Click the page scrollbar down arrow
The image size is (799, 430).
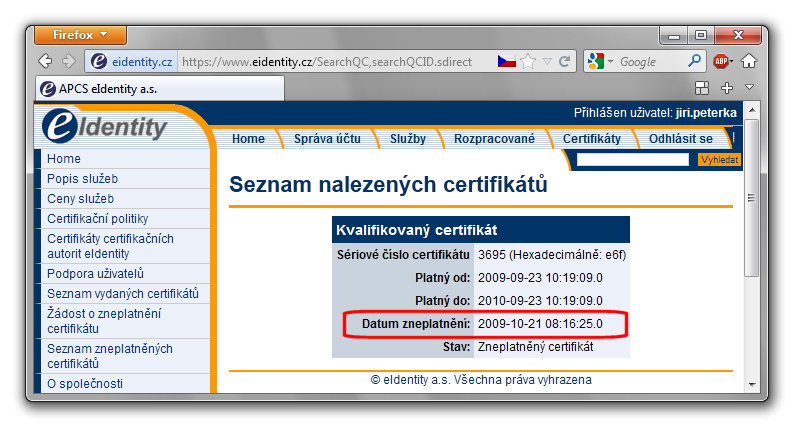pos(752,385)
